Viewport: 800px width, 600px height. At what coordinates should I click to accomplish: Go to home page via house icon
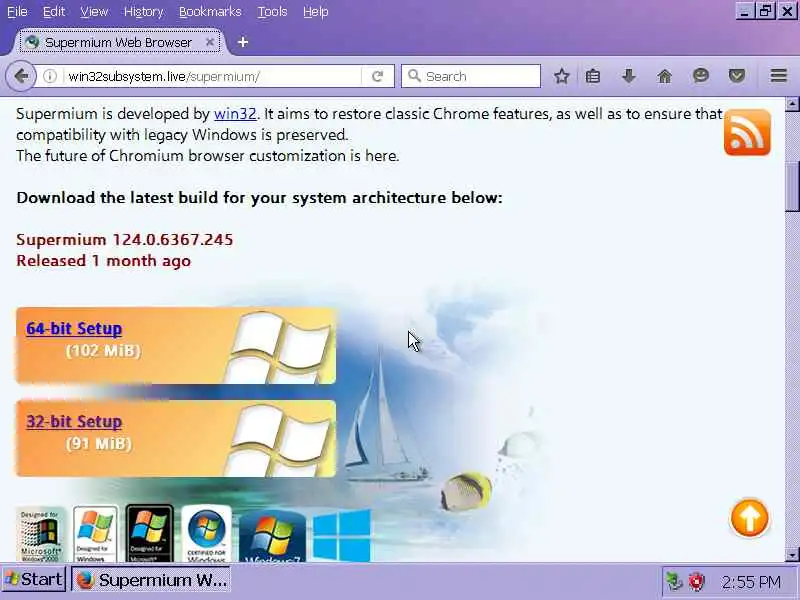point(664,77)
